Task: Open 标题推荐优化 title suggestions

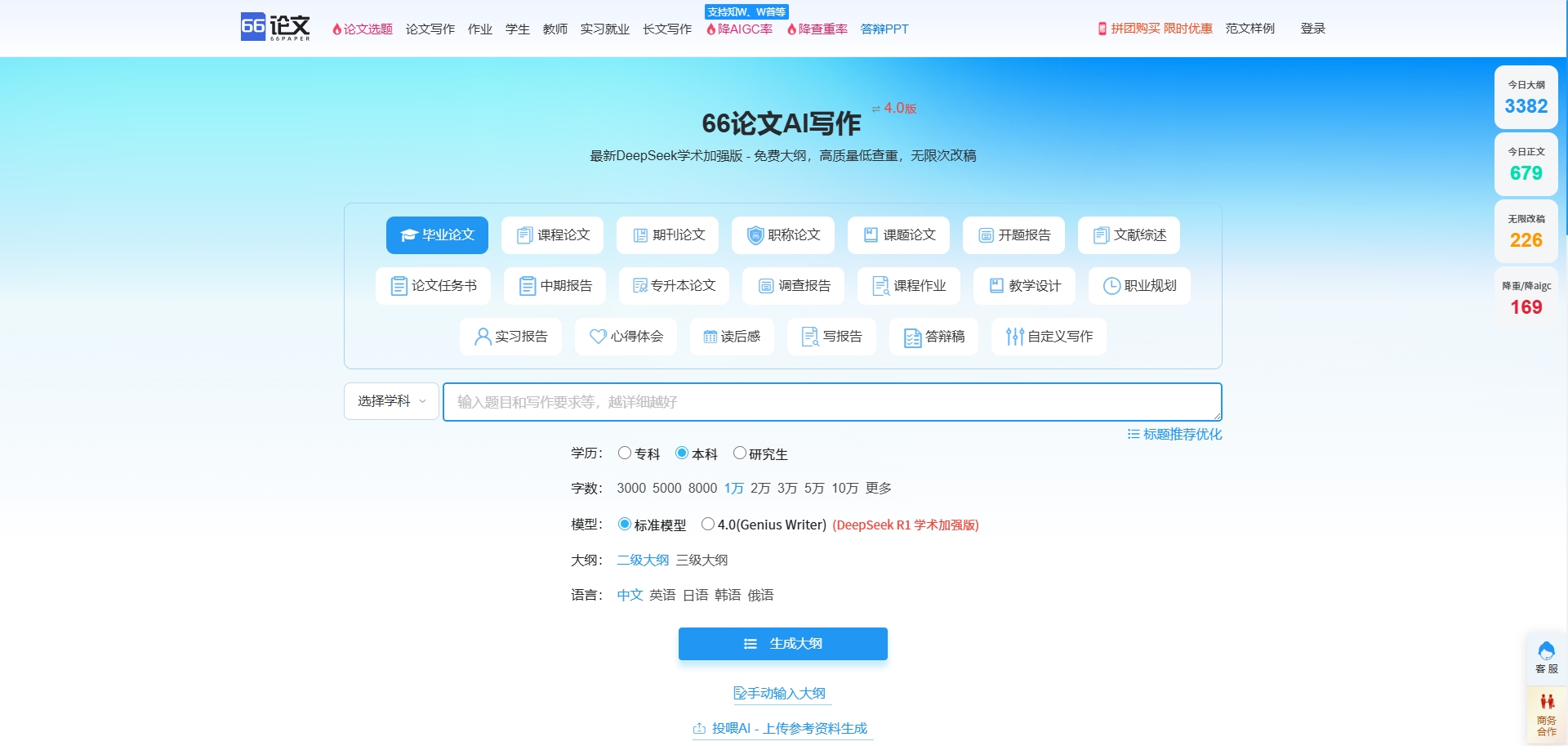Action: pos(1174,435)
